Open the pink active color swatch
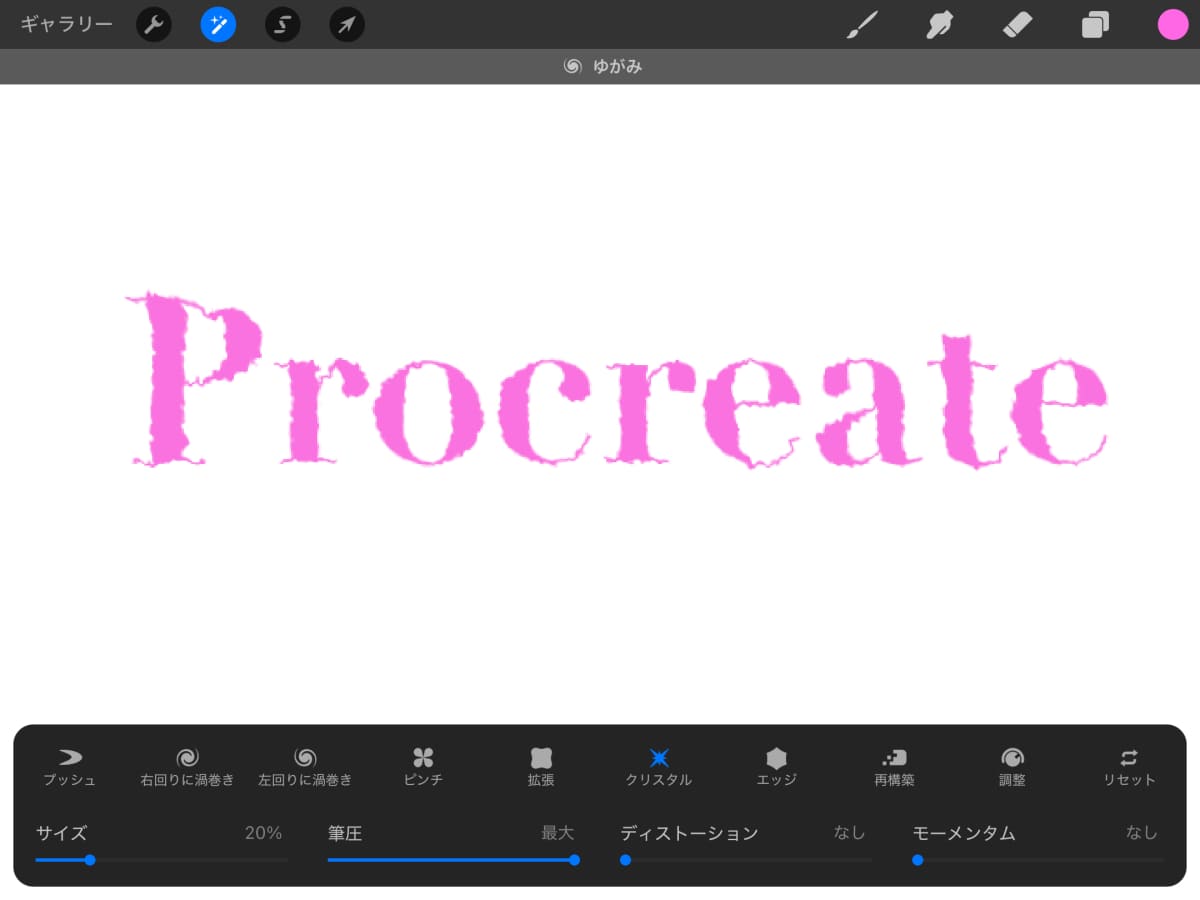 tap(1173, 24)
